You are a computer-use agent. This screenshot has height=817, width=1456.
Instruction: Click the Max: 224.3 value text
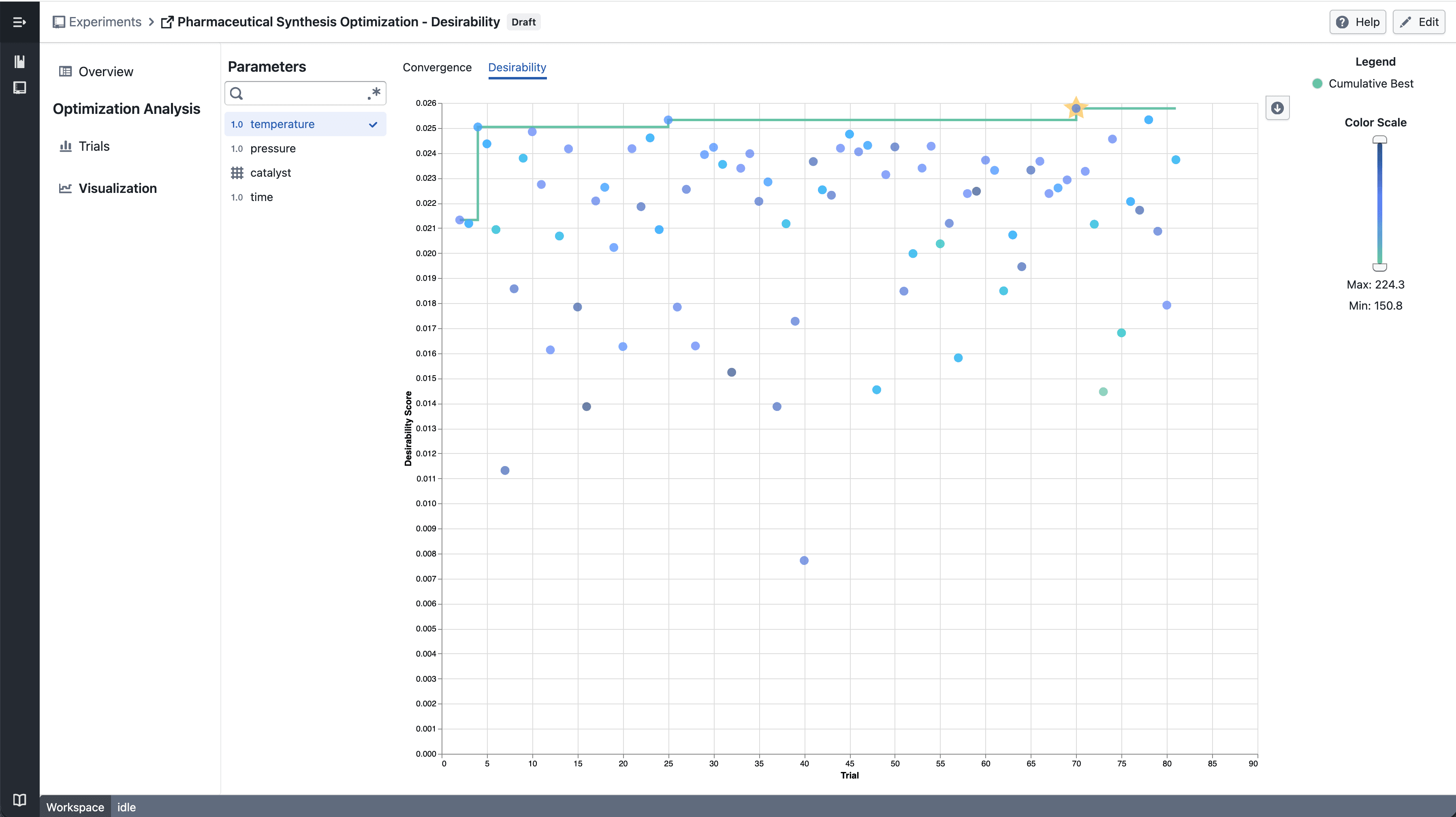click(1375, 285)
